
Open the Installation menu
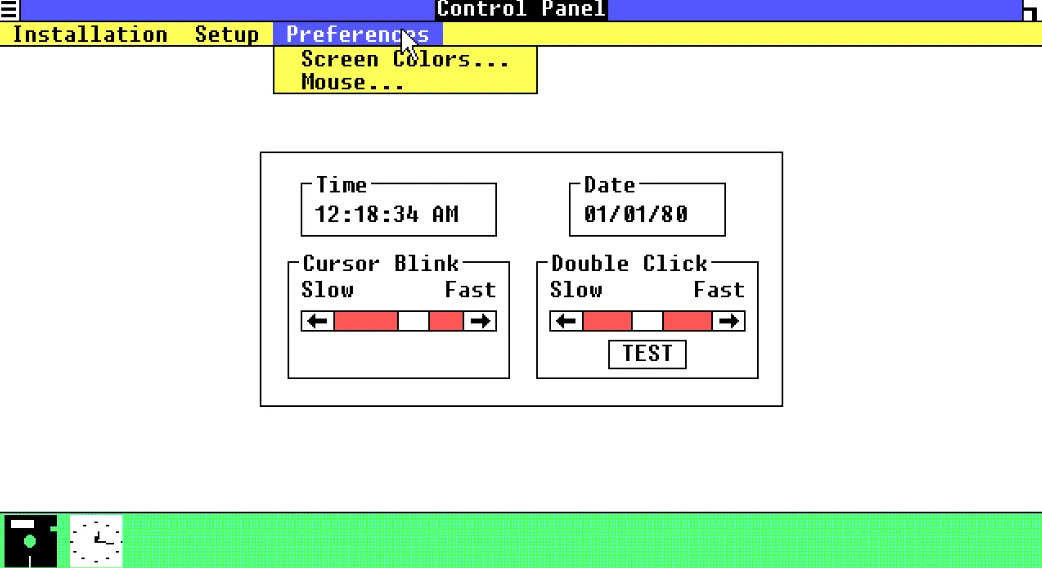coord(89,34)
